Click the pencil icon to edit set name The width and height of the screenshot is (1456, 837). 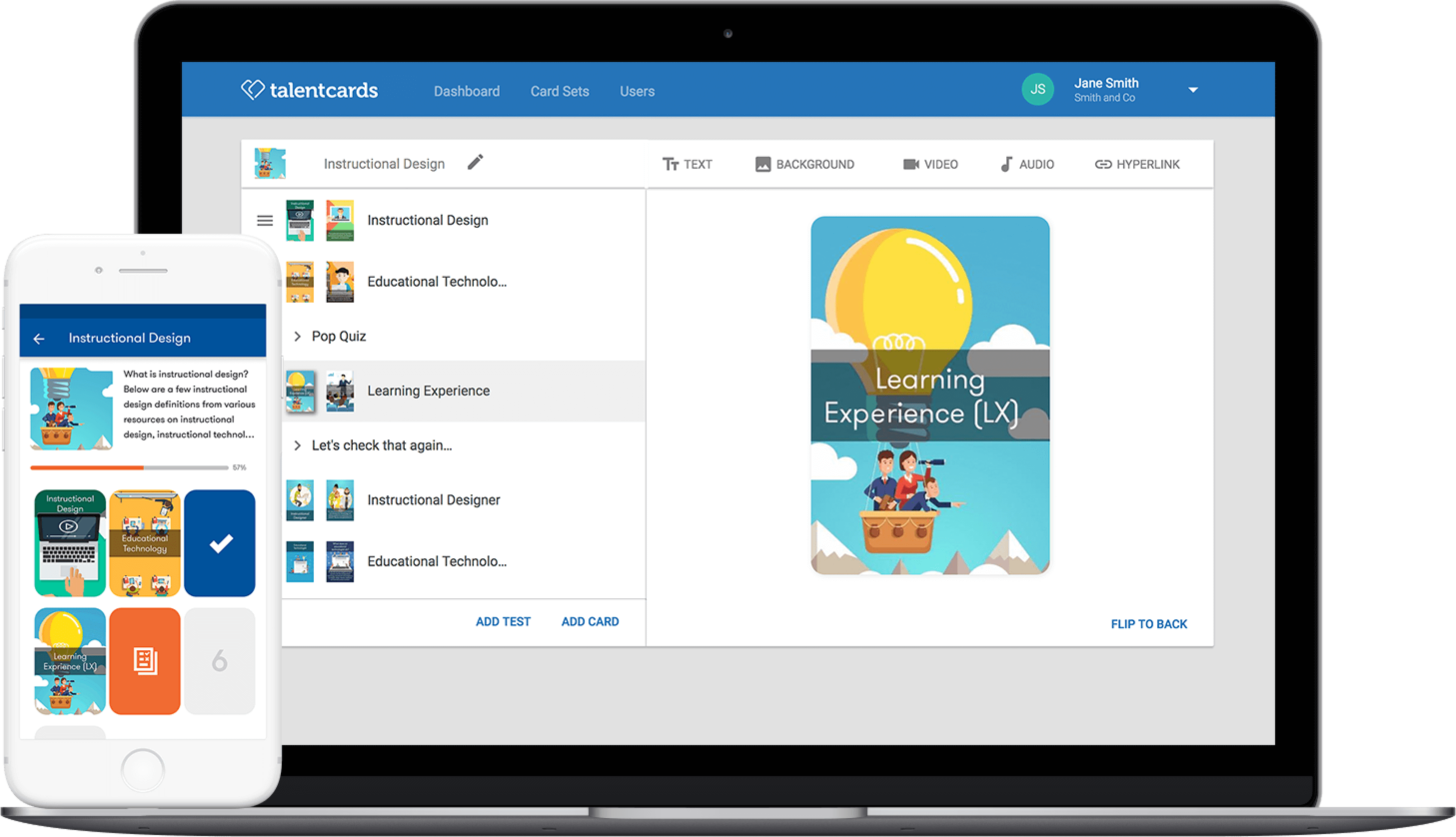[475, 163]
